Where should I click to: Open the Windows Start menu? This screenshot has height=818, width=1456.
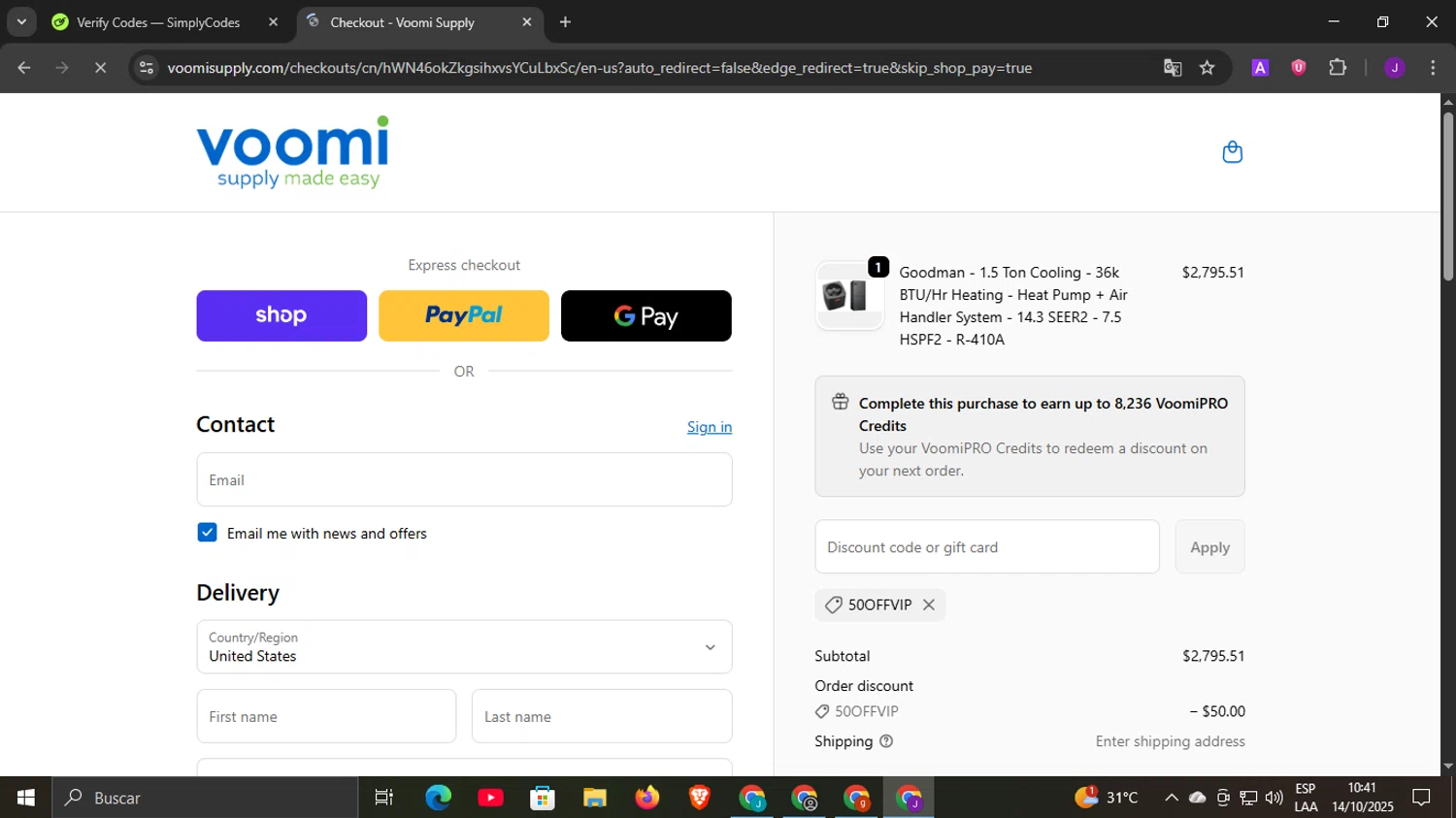point(25,798)
